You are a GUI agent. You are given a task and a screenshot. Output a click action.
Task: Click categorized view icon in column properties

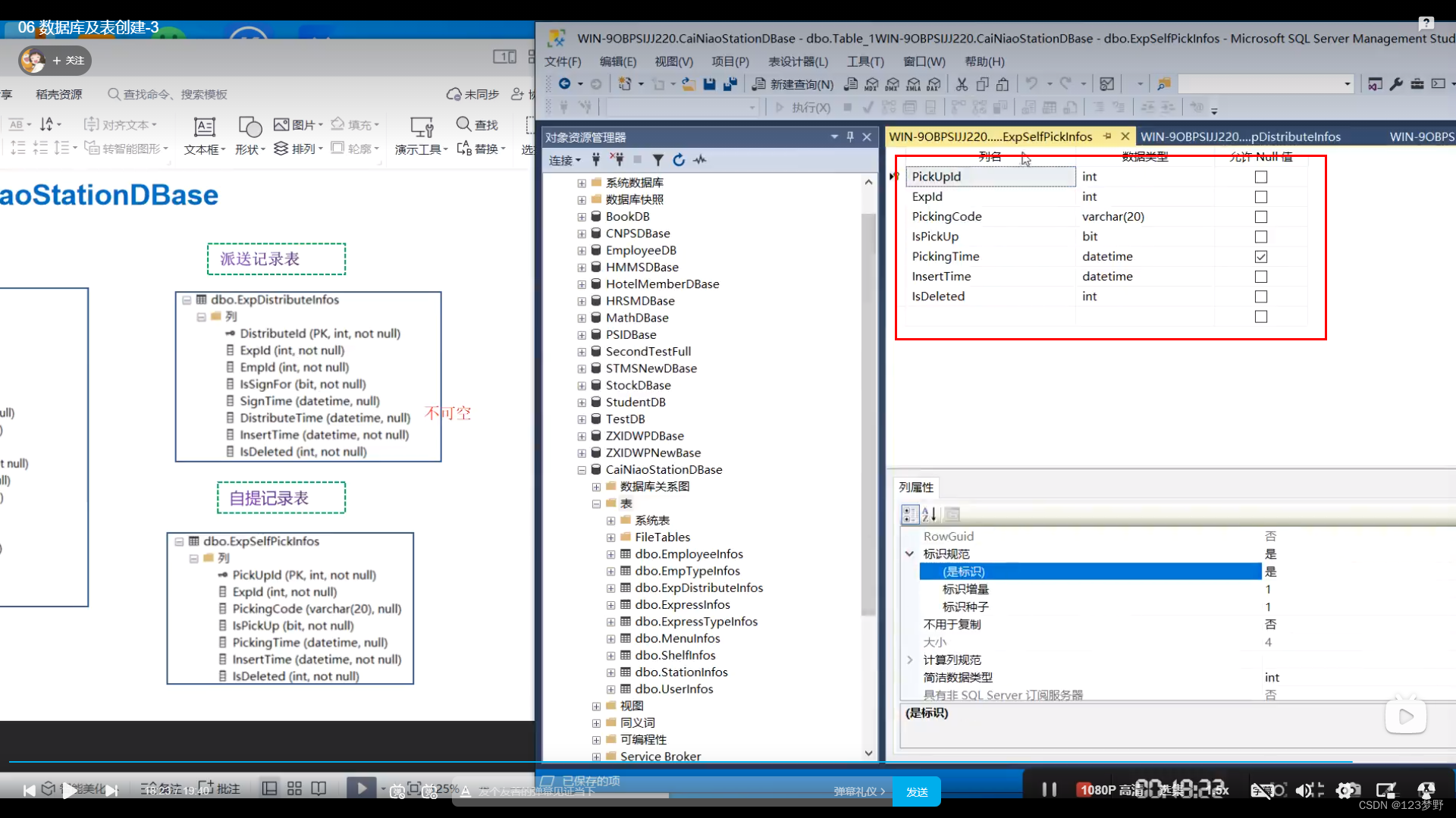pos(909,515)
